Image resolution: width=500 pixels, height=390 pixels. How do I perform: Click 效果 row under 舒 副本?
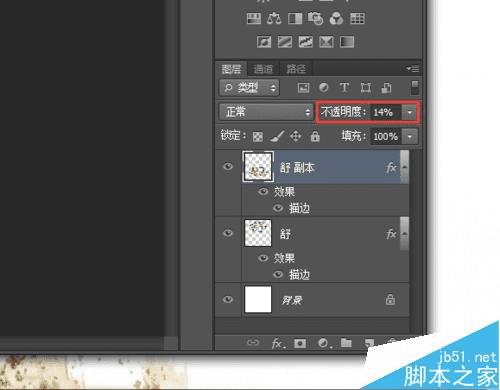(x=284, y=192)
